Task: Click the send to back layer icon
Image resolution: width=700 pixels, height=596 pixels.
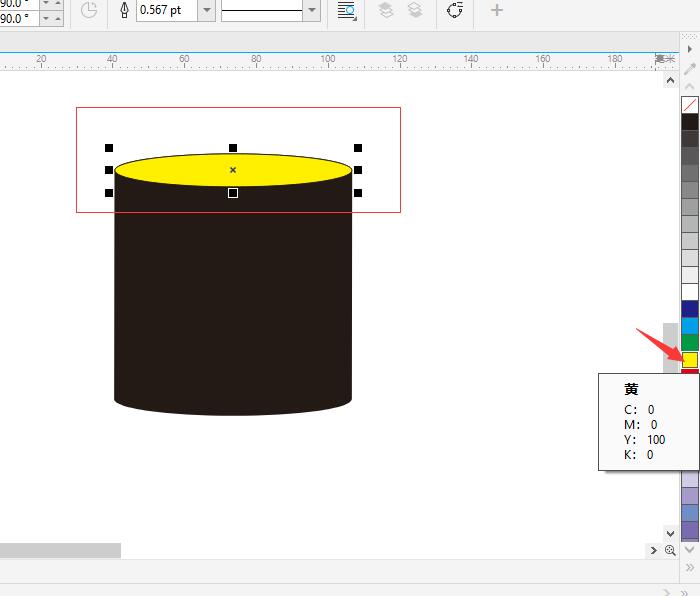Action: click(x=415, y=10)
